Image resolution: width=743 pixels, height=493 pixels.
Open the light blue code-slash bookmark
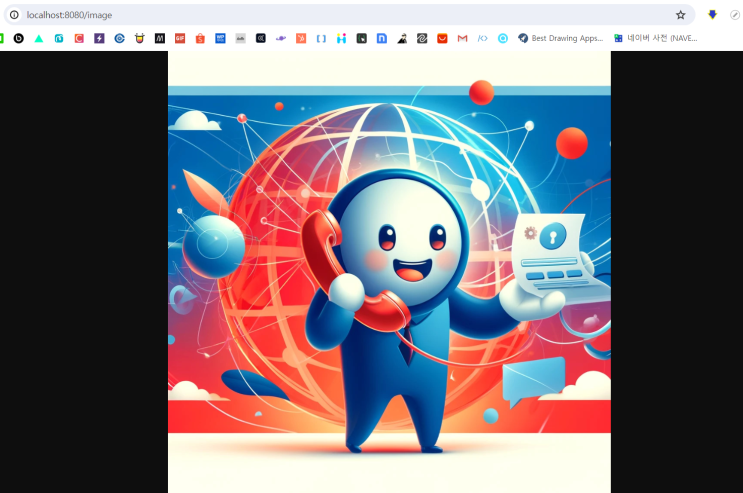pos(482,38)
